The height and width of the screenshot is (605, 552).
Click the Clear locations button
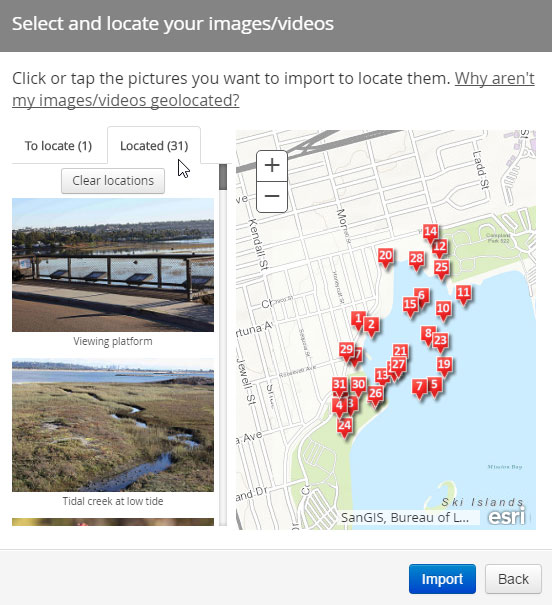pyautogui.click(x=113, y=181)
